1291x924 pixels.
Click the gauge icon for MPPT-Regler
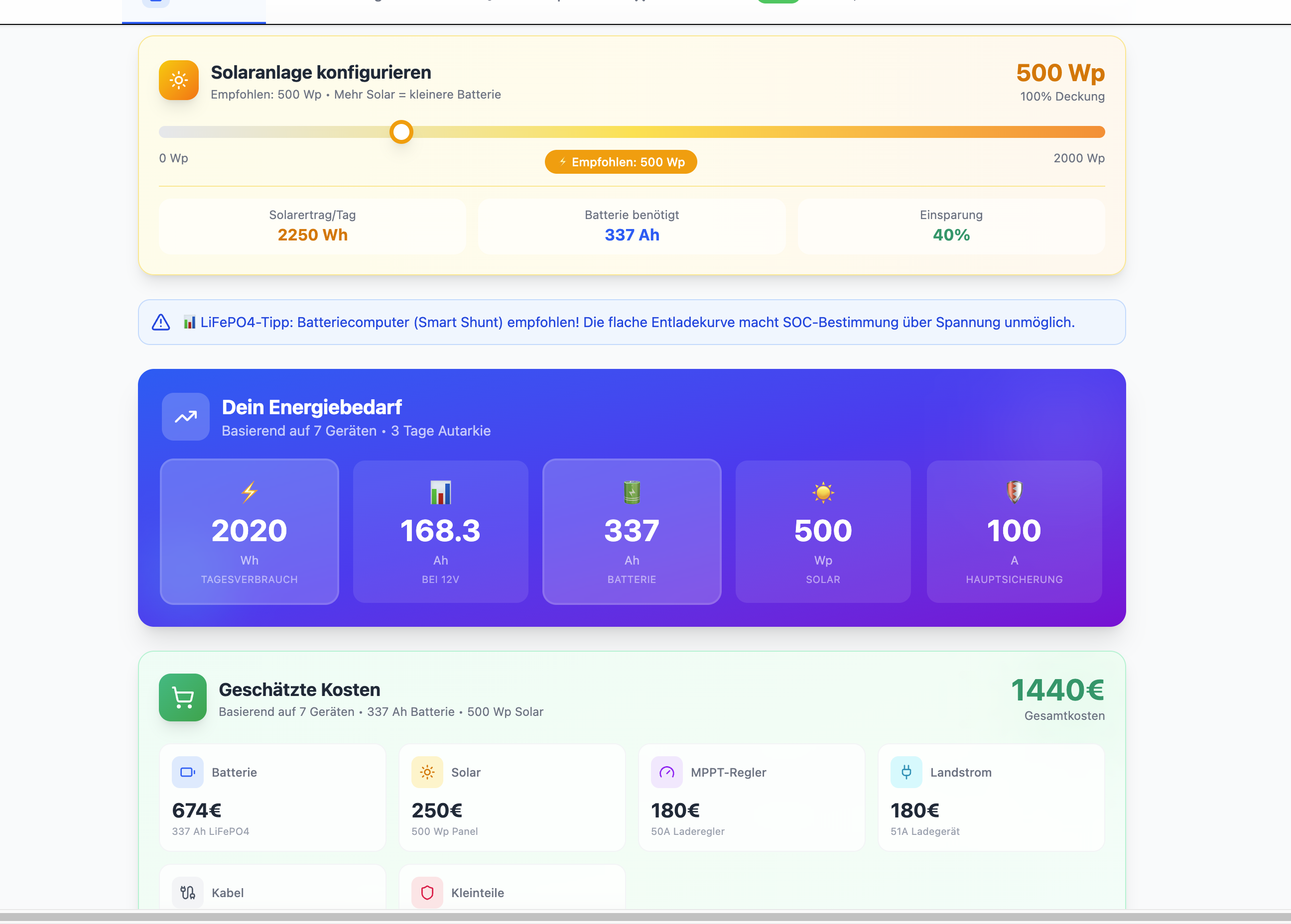point(666,772)
